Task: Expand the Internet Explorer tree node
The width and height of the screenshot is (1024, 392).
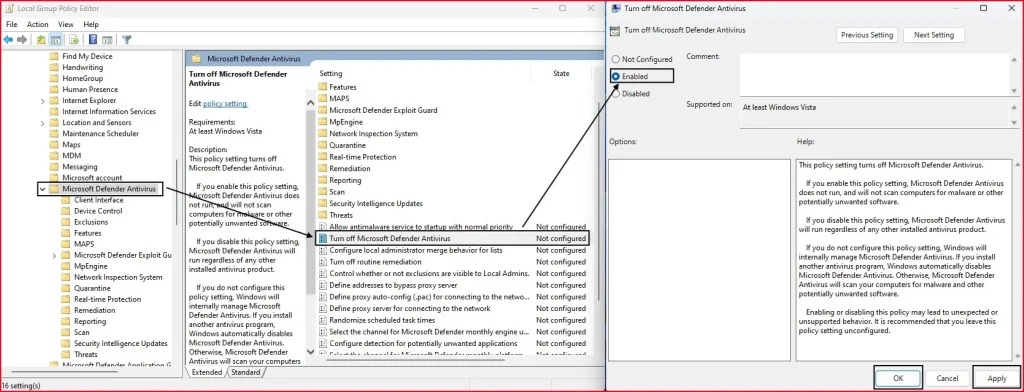Action: (x=42, y=101)
